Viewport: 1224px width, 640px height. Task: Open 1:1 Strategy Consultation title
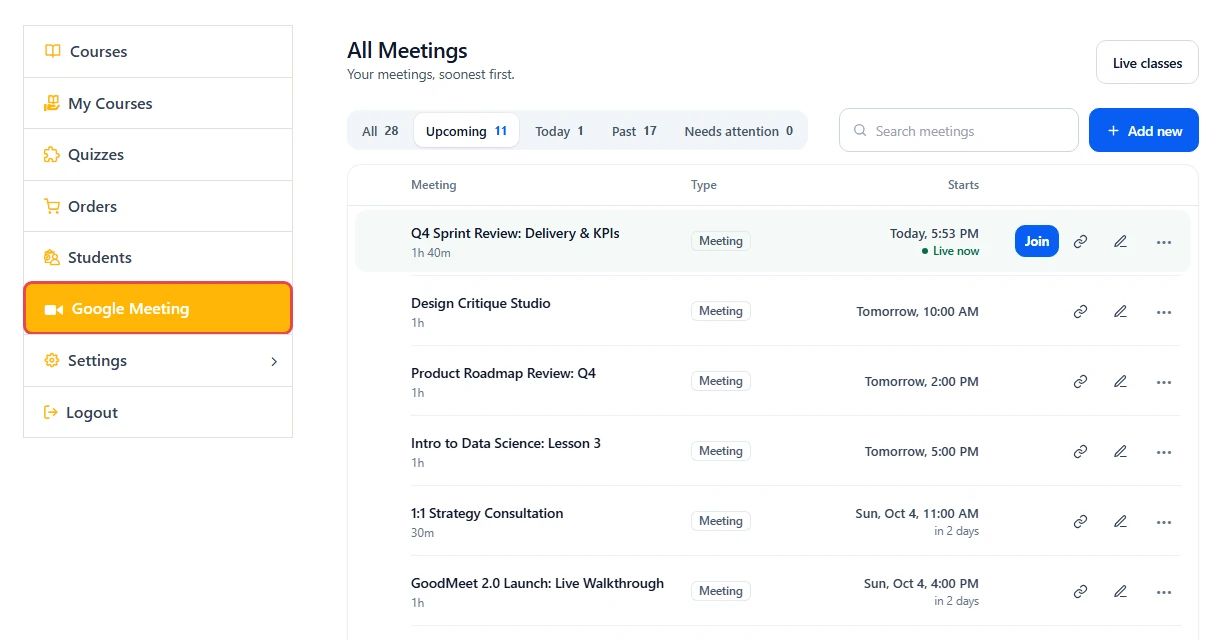click(487, 513)
